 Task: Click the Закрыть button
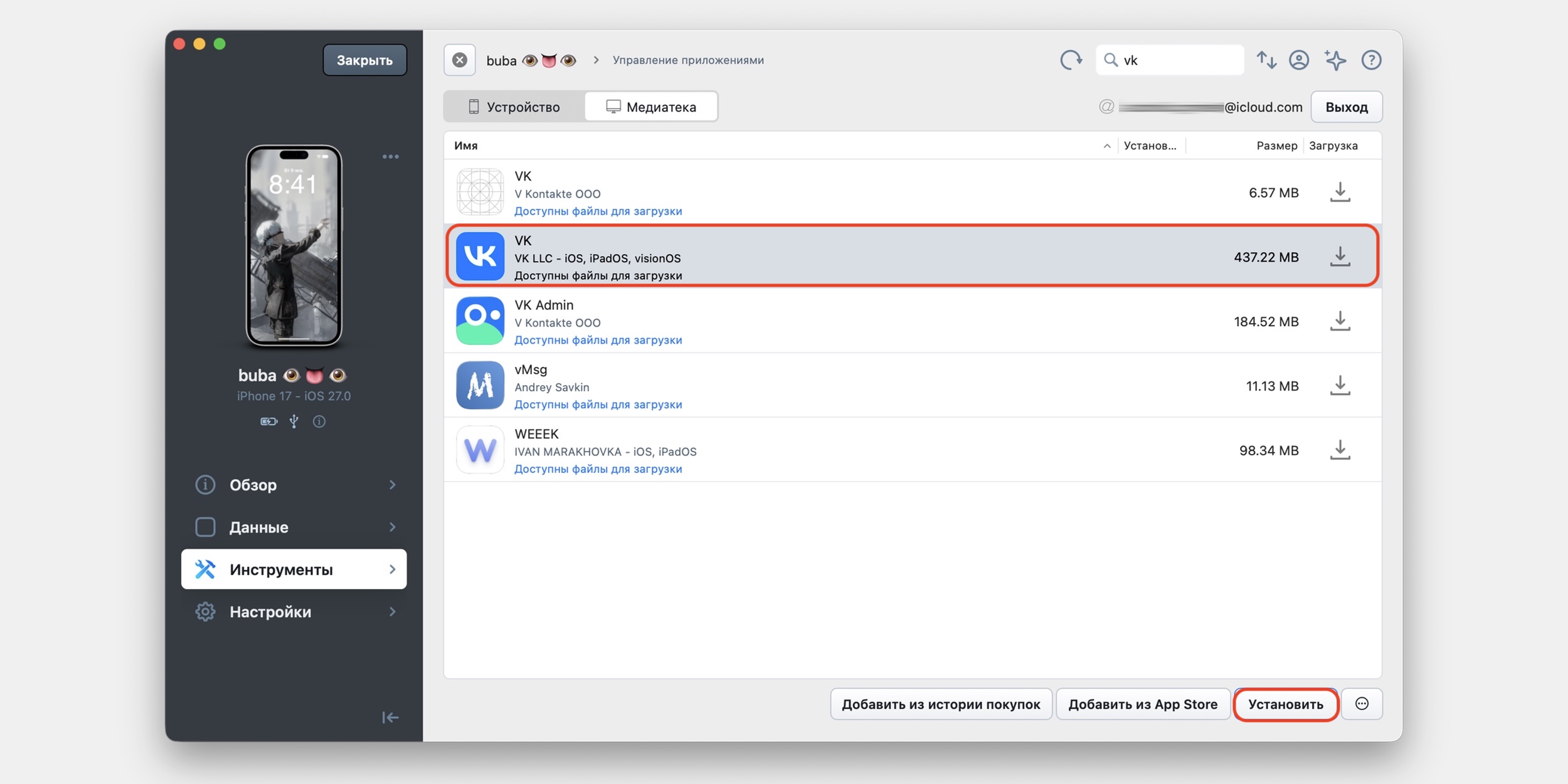coord(364,60)
